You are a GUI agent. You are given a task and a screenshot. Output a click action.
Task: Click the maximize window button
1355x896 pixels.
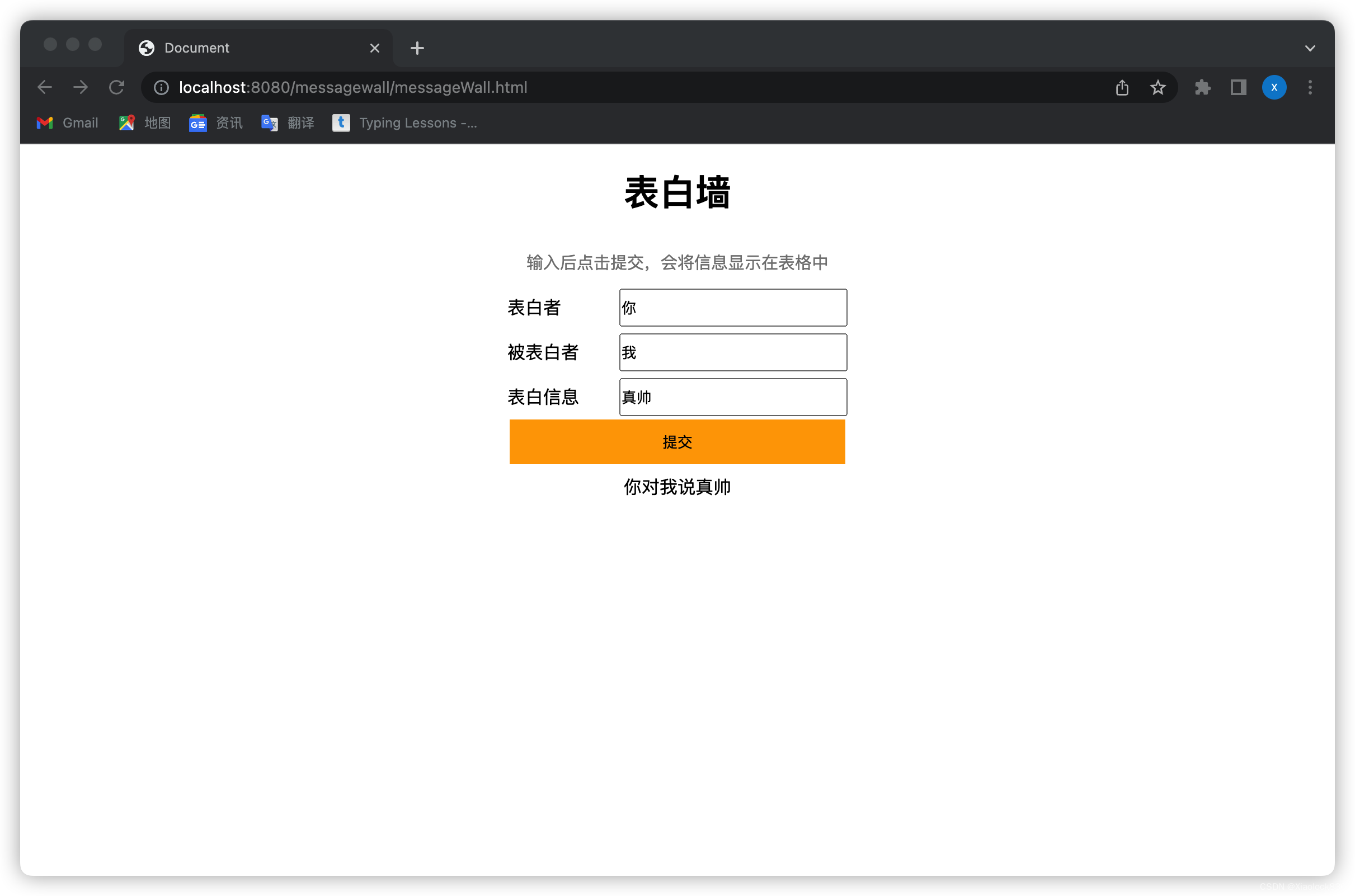(95, 45)
